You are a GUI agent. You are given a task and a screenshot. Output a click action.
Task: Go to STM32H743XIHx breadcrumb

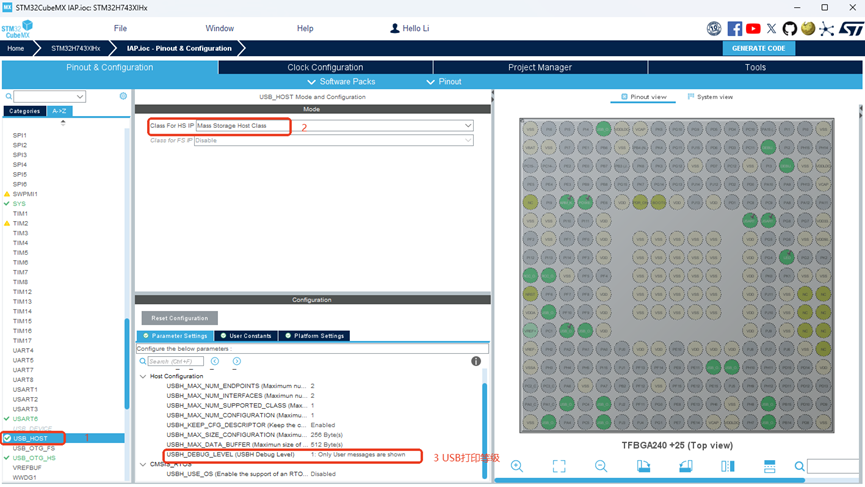click(x=76, y=49)
